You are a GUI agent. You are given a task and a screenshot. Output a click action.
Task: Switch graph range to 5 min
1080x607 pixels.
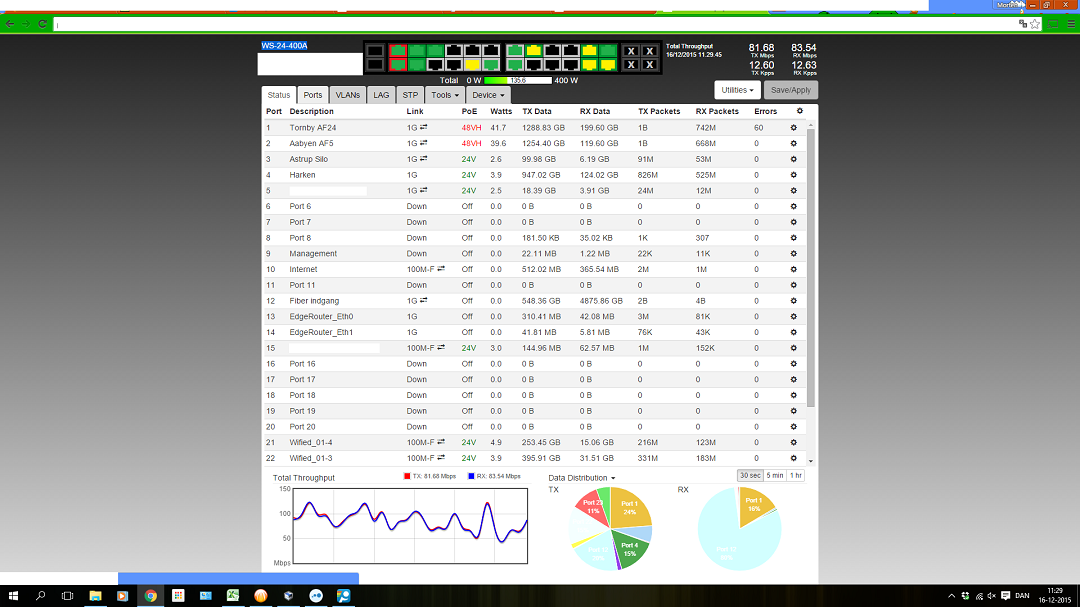coord(775,475)
